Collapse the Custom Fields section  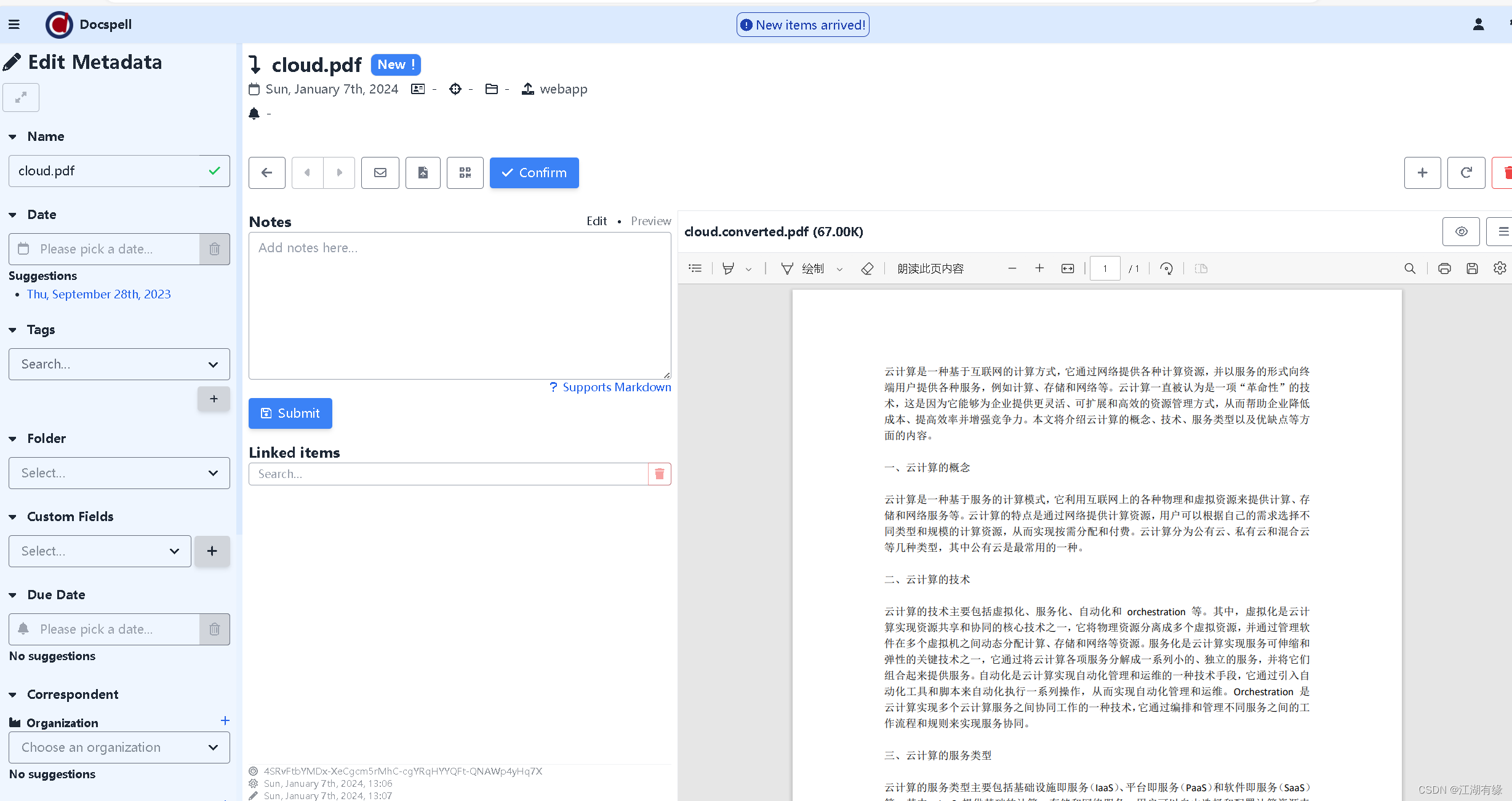point(12,517)
